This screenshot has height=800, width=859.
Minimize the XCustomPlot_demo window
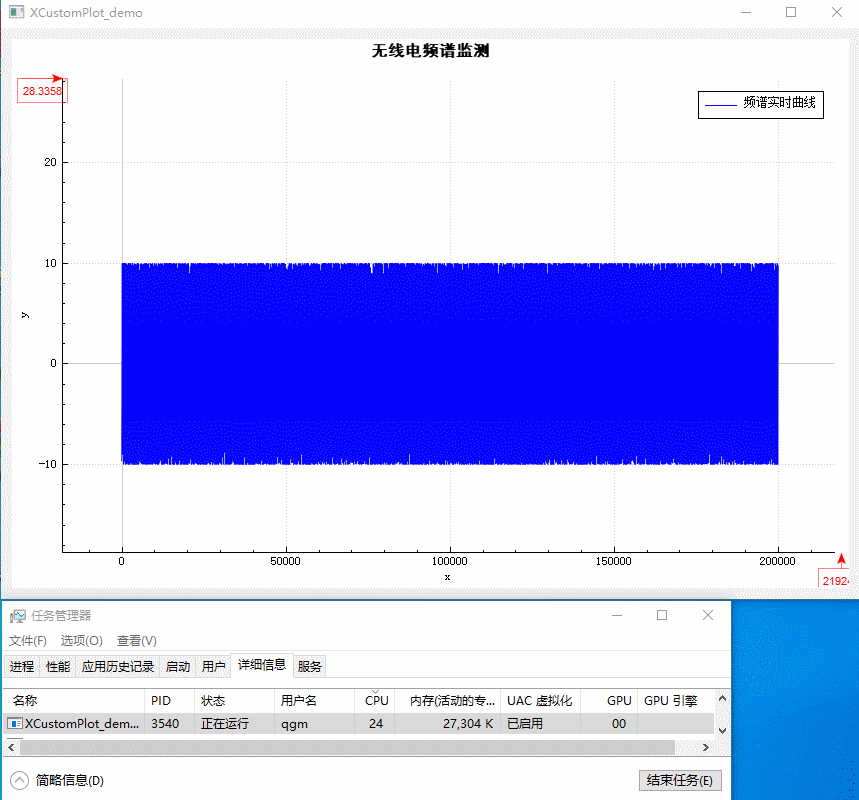[746, 12]
